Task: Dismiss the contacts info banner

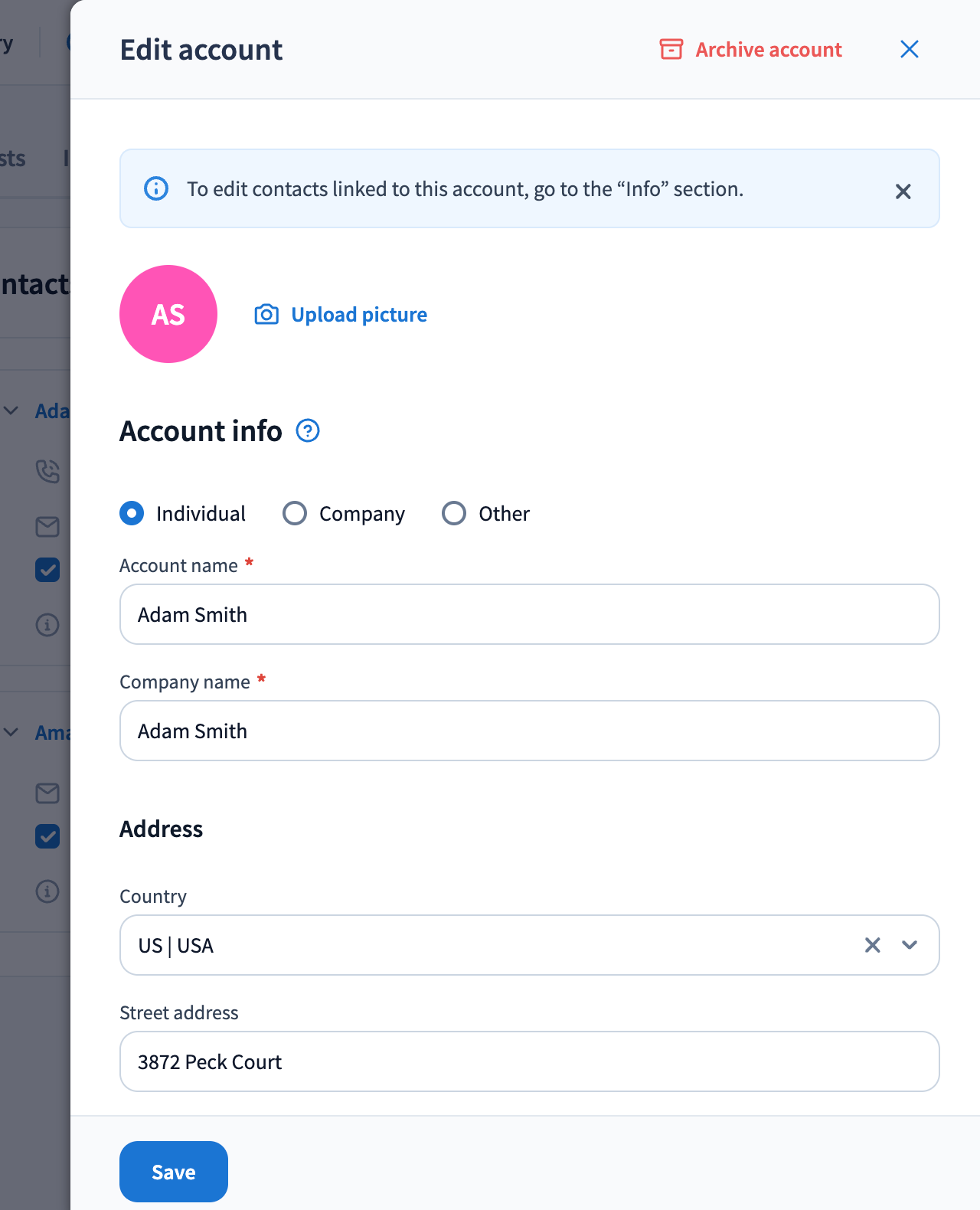Action: (x=903, y=191)
